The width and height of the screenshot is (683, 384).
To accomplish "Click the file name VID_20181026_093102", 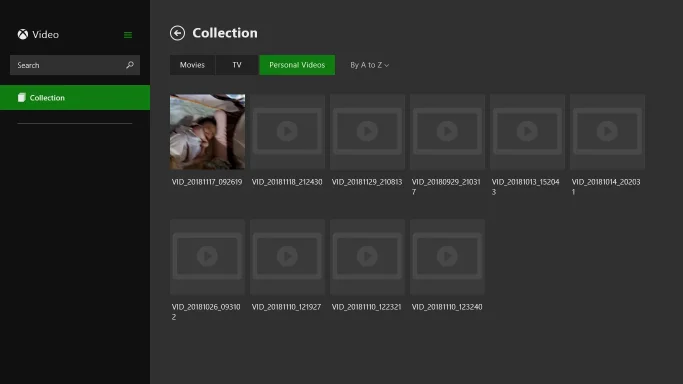I will pos(206,312).
